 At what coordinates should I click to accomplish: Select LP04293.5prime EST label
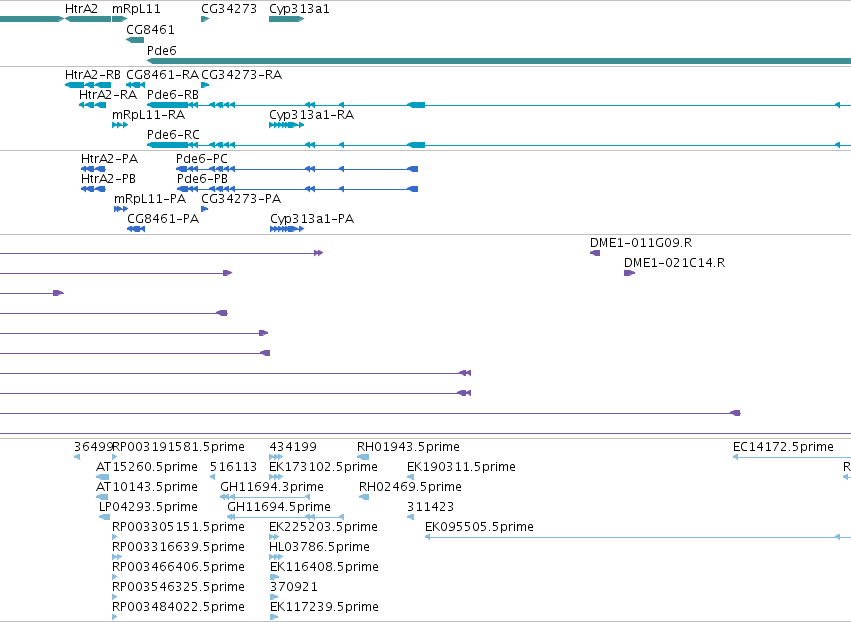[x=148, y=507]
